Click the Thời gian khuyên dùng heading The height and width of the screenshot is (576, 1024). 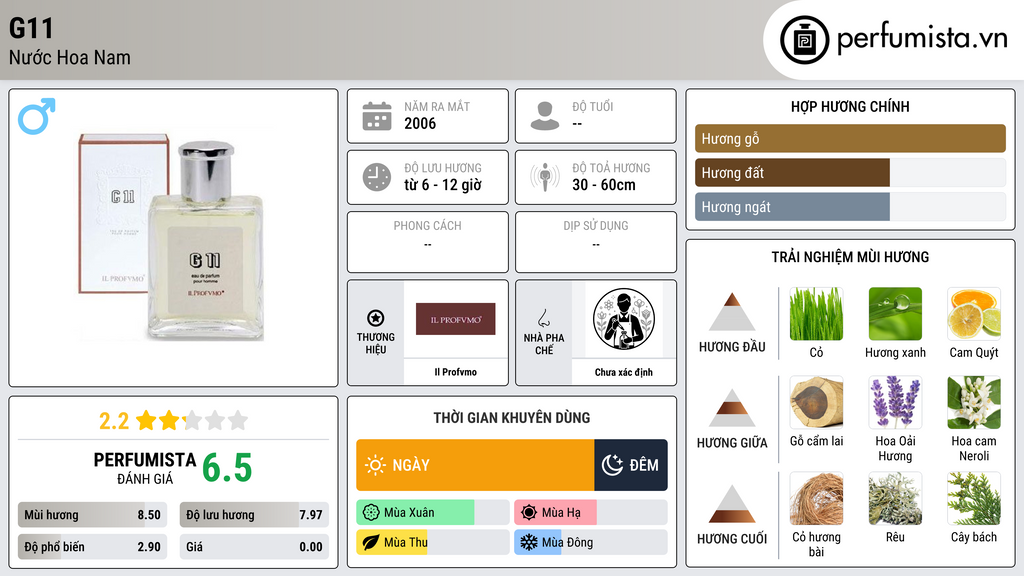point(512,417)
